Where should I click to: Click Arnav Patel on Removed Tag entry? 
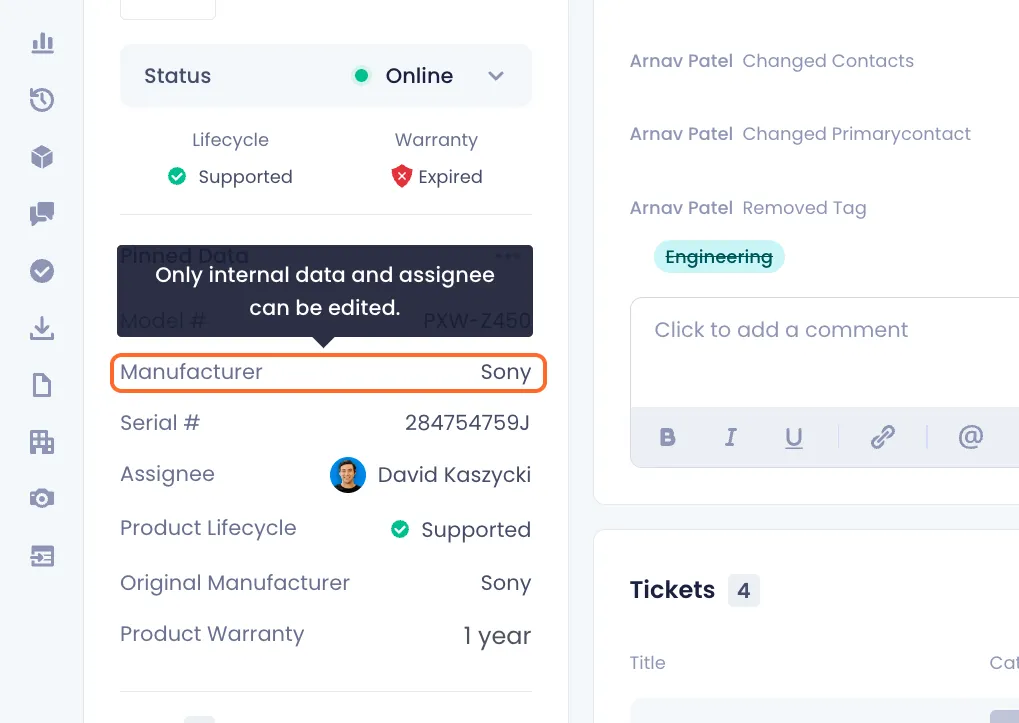pos(681,208)
